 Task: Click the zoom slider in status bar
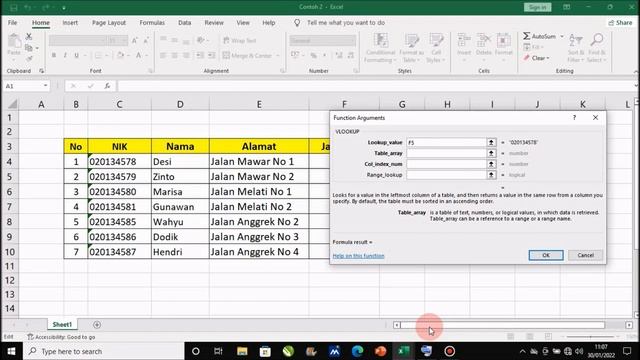pyautogui.click(x=590, y=337)
